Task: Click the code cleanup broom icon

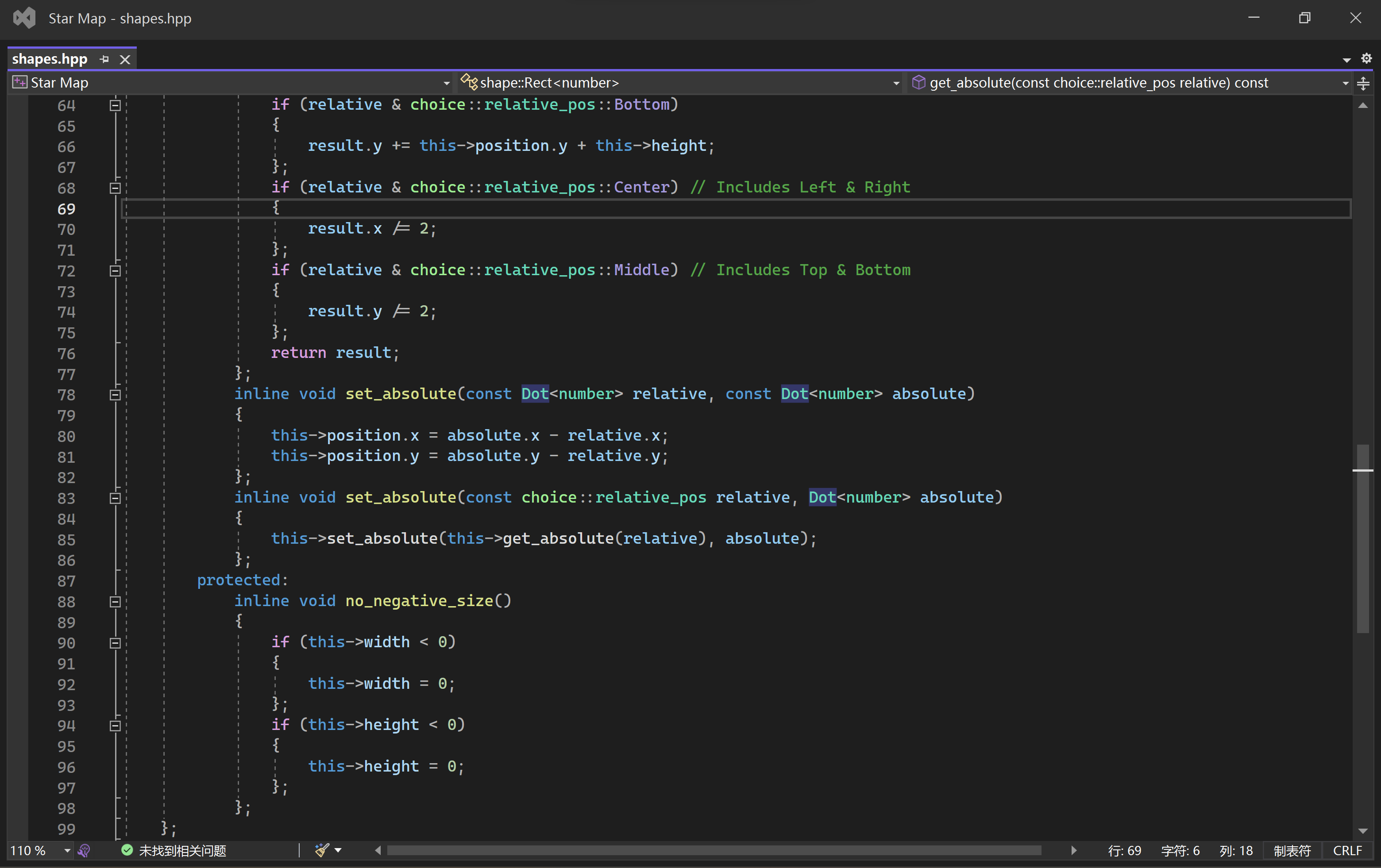Action: point(322,850)
